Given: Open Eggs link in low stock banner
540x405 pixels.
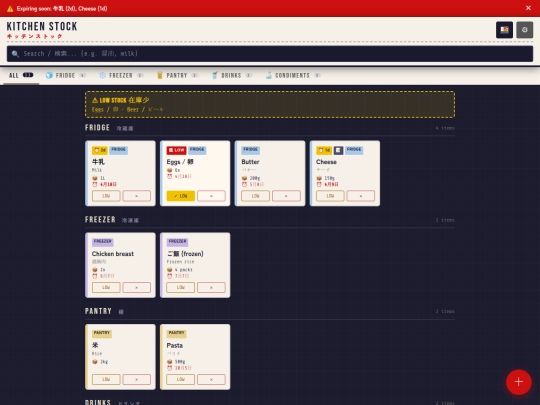Looking at the screenshot, I should coord(105,110).
